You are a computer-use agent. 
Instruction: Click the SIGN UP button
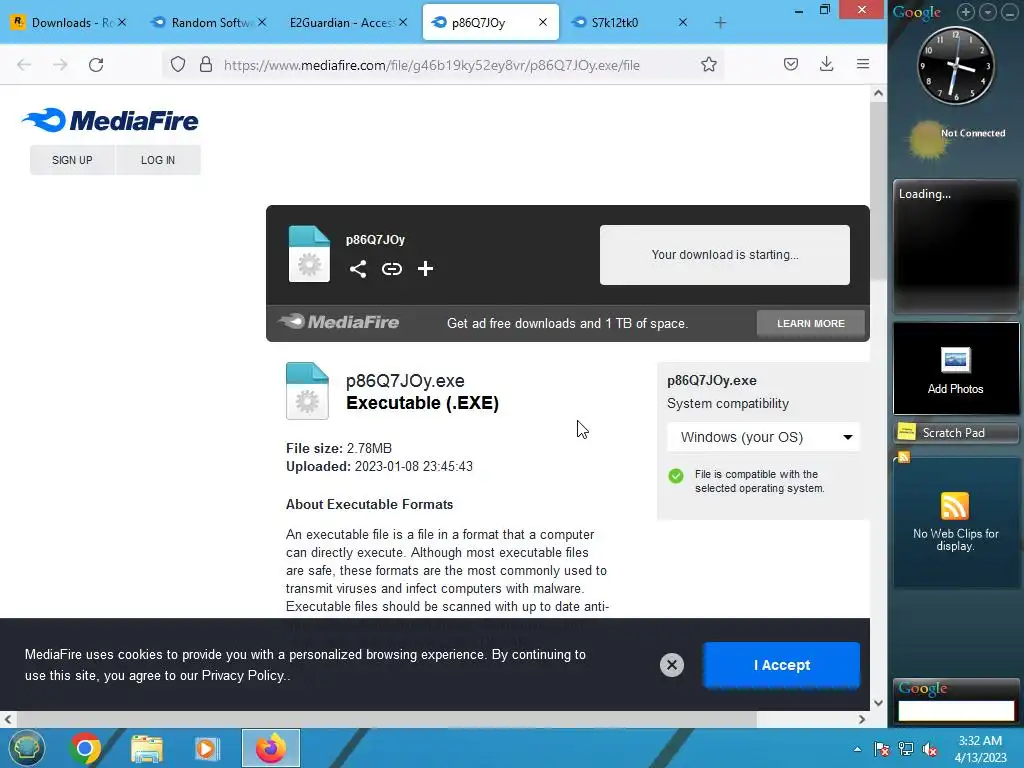[x=72, y=160]
